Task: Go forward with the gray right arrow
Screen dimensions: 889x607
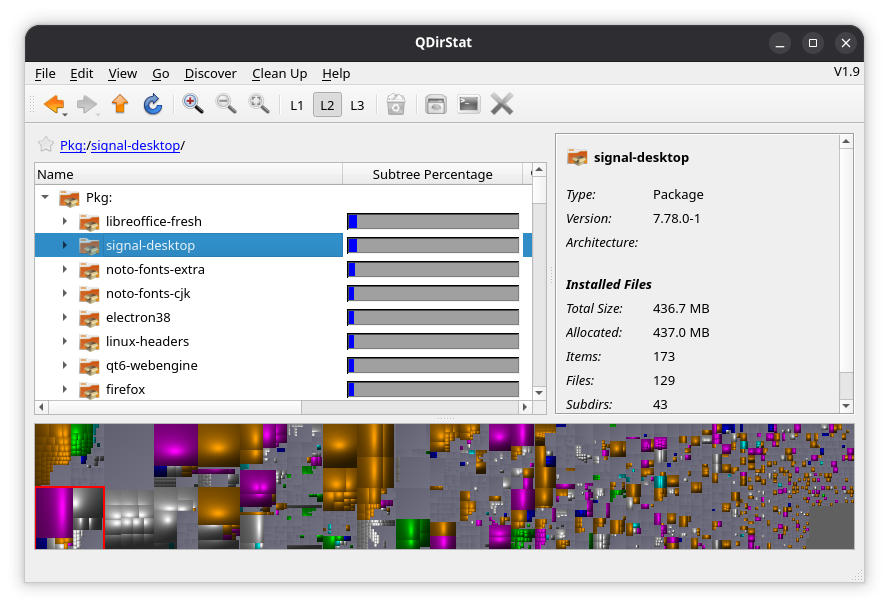Action: click(x=87, y=105)
